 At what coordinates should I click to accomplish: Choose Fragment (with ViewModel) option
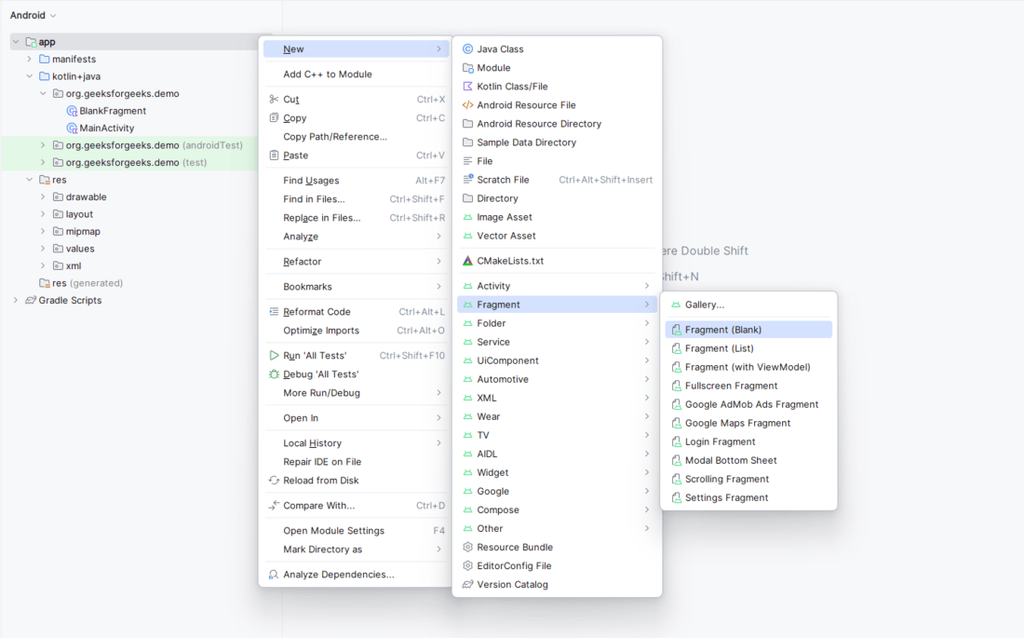[748, 367]
